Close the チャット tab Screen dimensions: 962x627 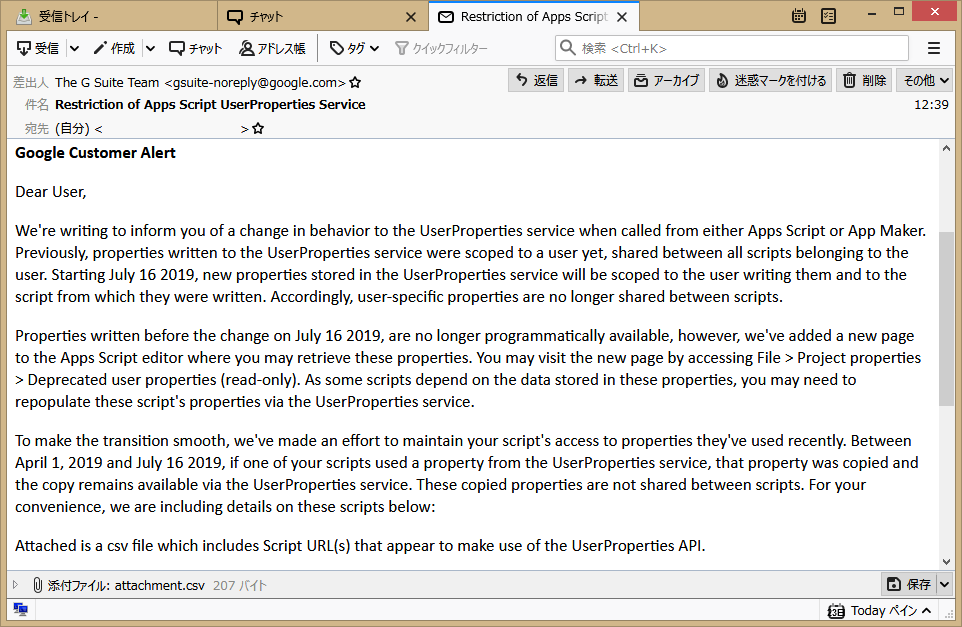pyautogui.click(x=411, y=17)
